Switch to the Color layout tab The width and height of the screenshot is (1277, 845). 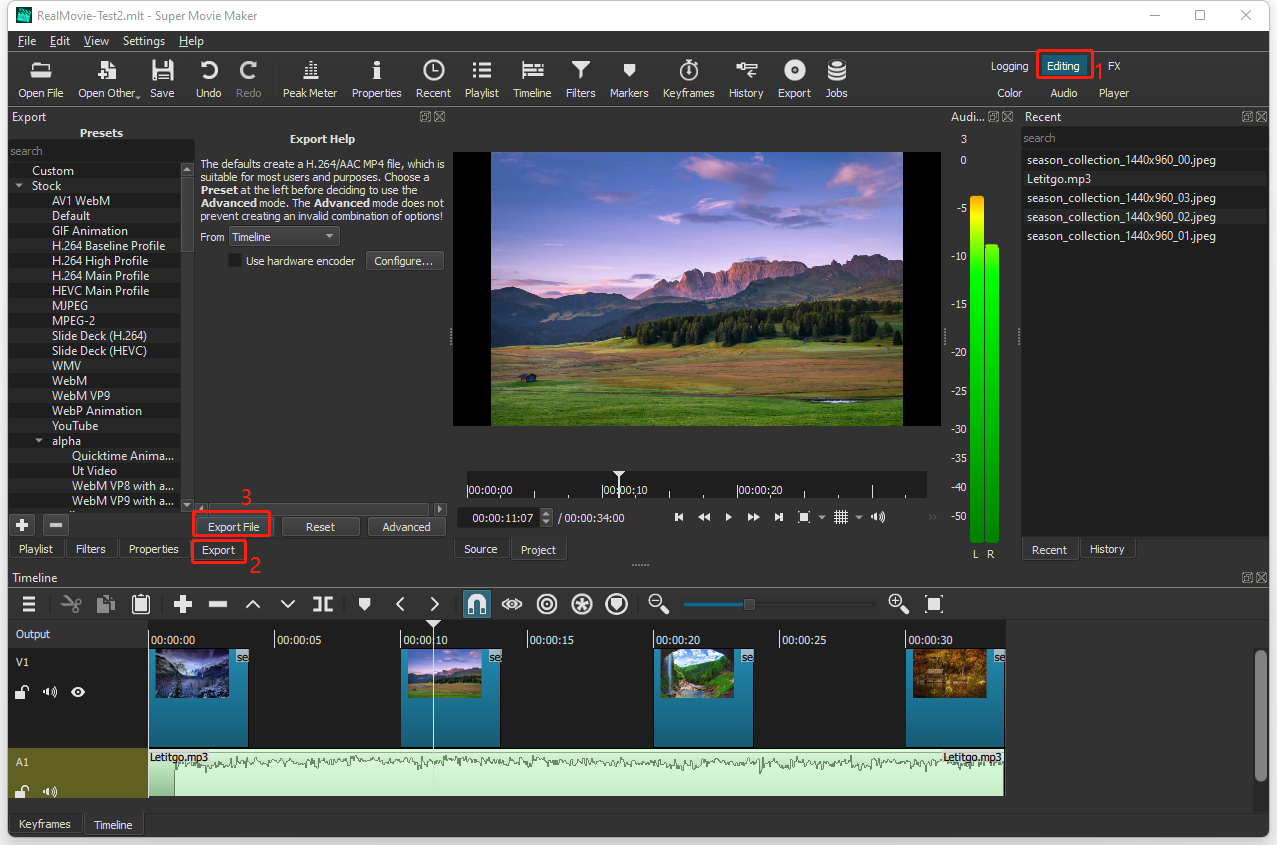click(1009, 93)
